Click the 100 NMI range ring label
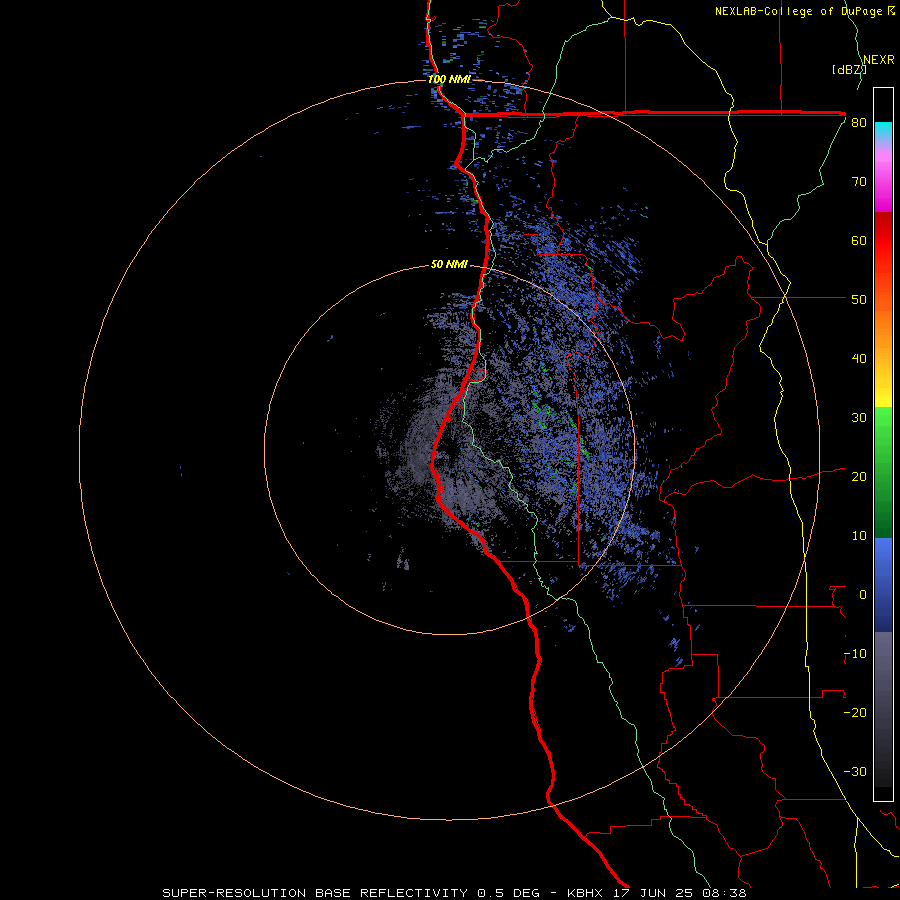Viewport: 900px width, 900px height. click(449, 79)
